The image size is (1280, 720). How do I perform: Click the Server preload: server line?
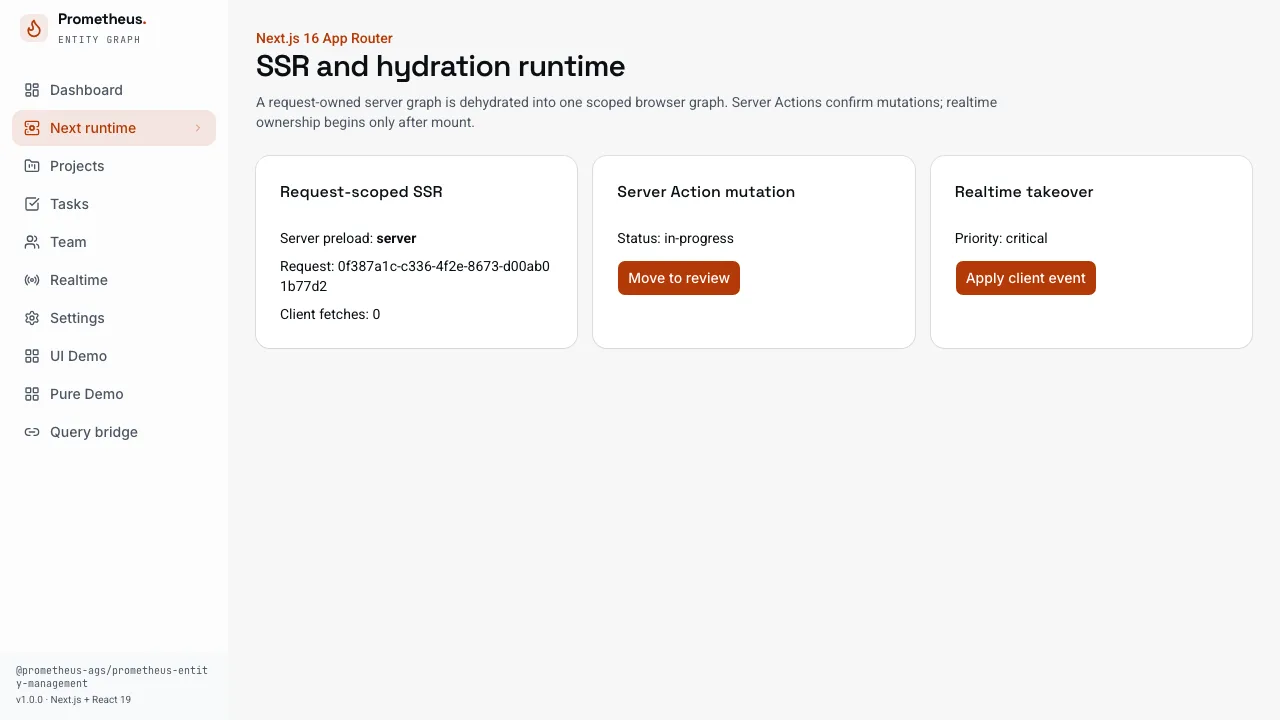348,238
